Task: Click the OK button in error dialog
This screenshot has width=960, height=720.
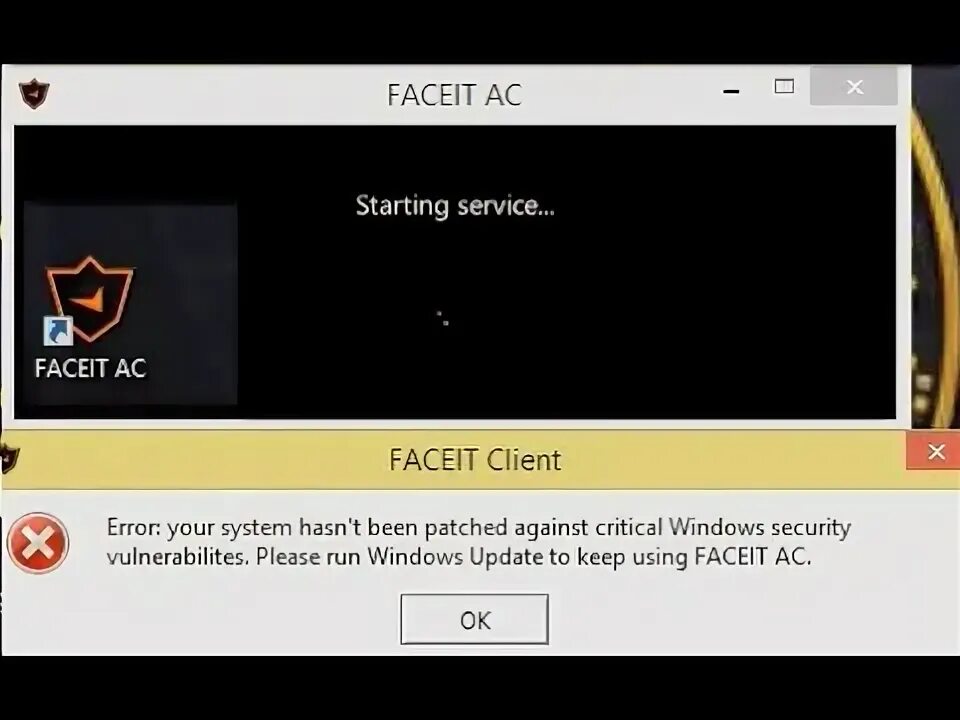Action: point(474,619)
